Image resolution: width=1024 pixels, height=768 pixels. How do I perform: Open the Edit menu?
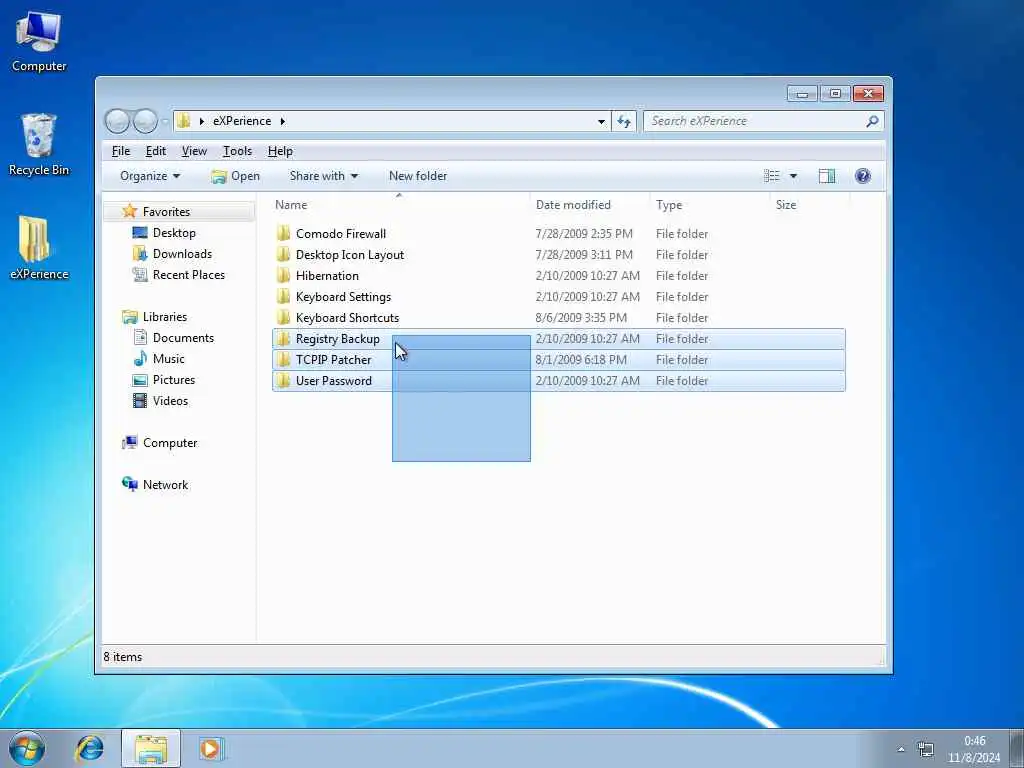(155, 151)
